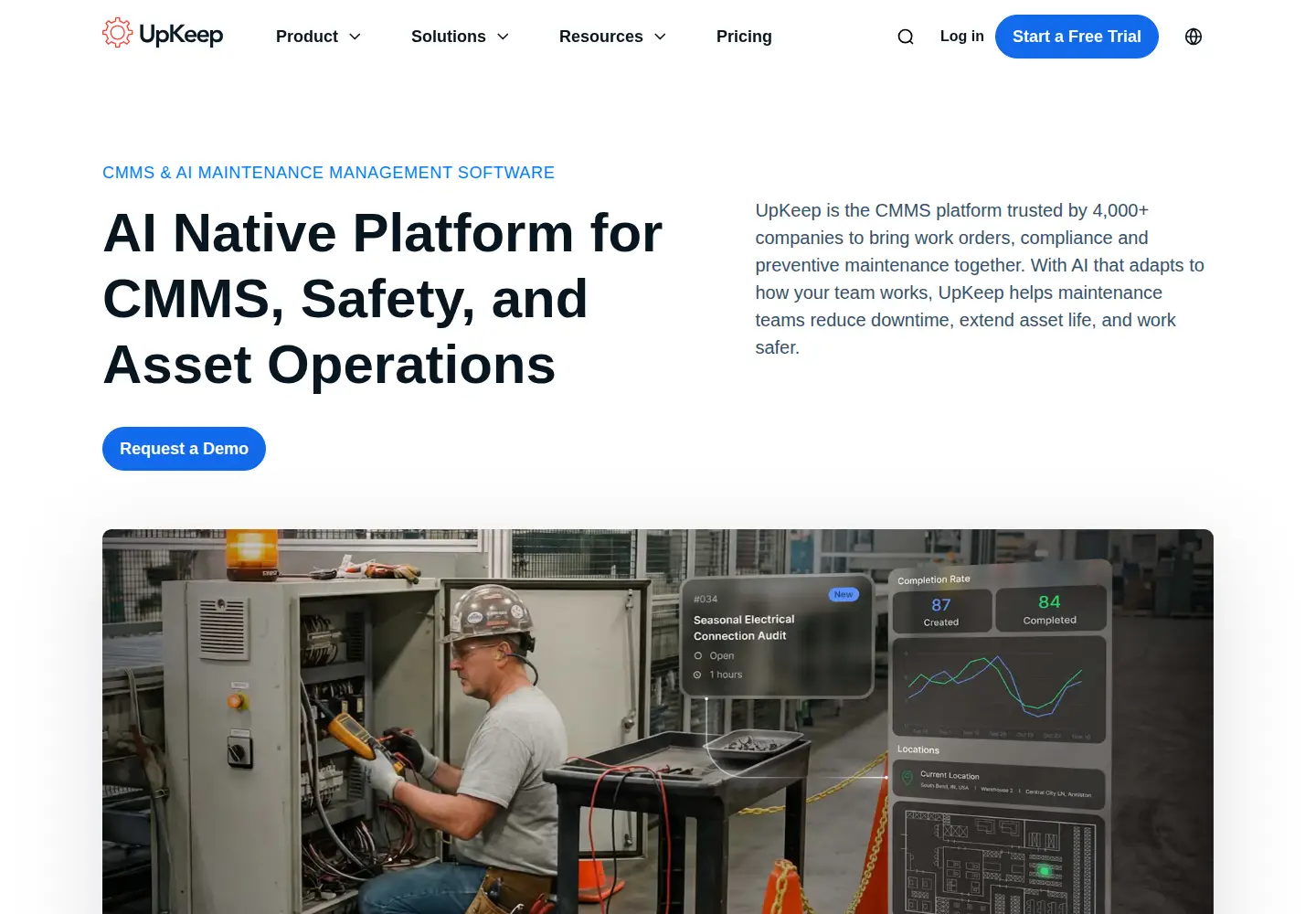Click the work order number #034

pos(706,599)
